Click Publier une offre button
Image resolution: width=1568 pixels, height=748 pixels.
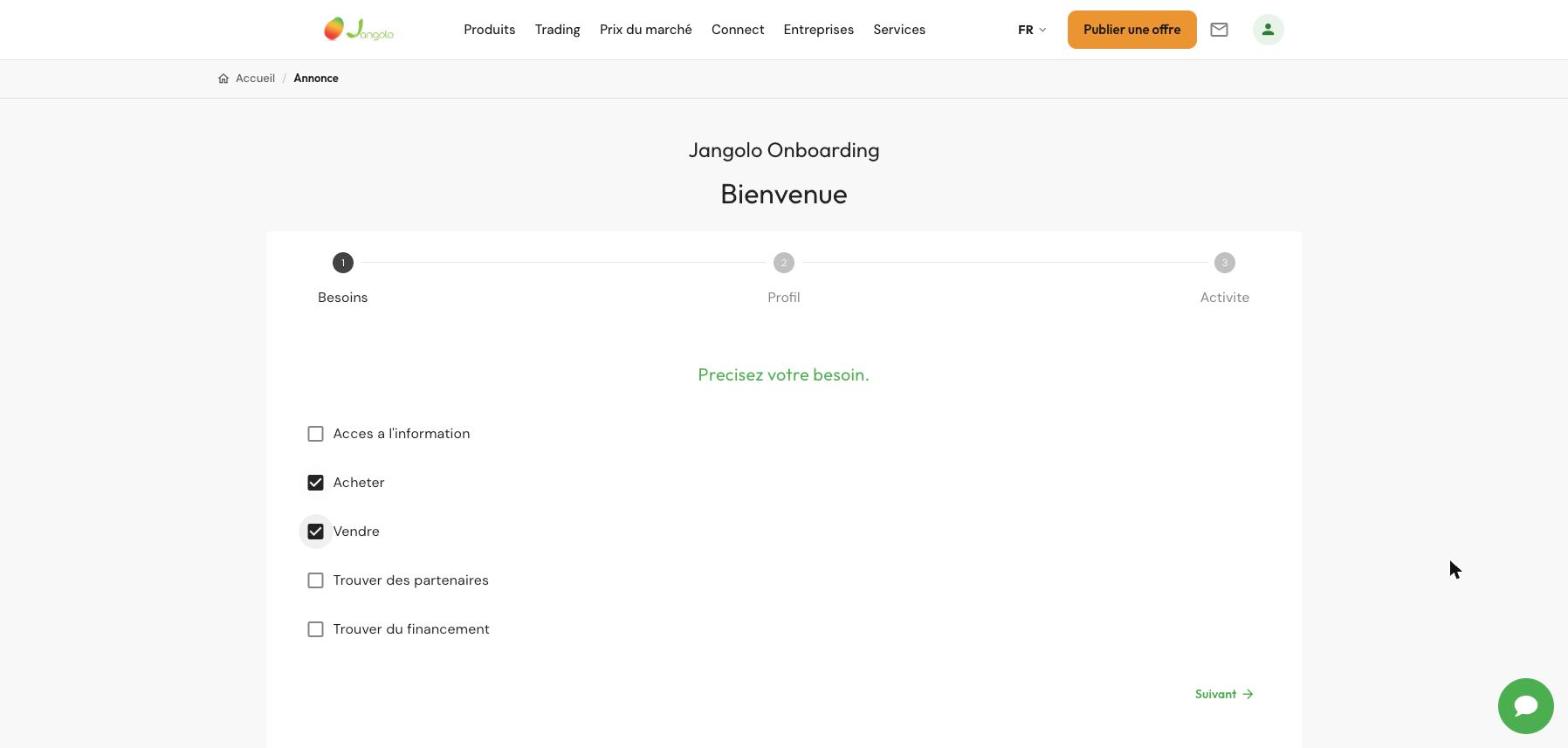pos(1132,30)
